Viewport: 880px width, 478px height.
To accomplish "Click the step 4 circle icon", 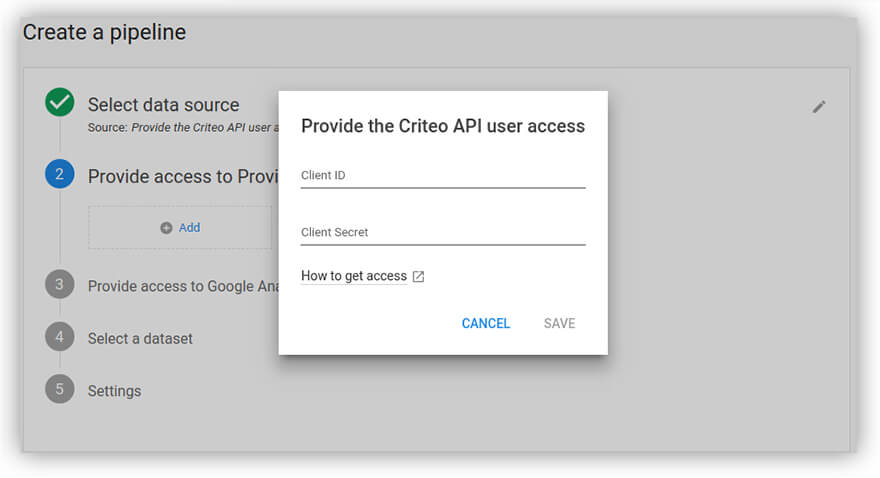I will click(x=60, y=337).
